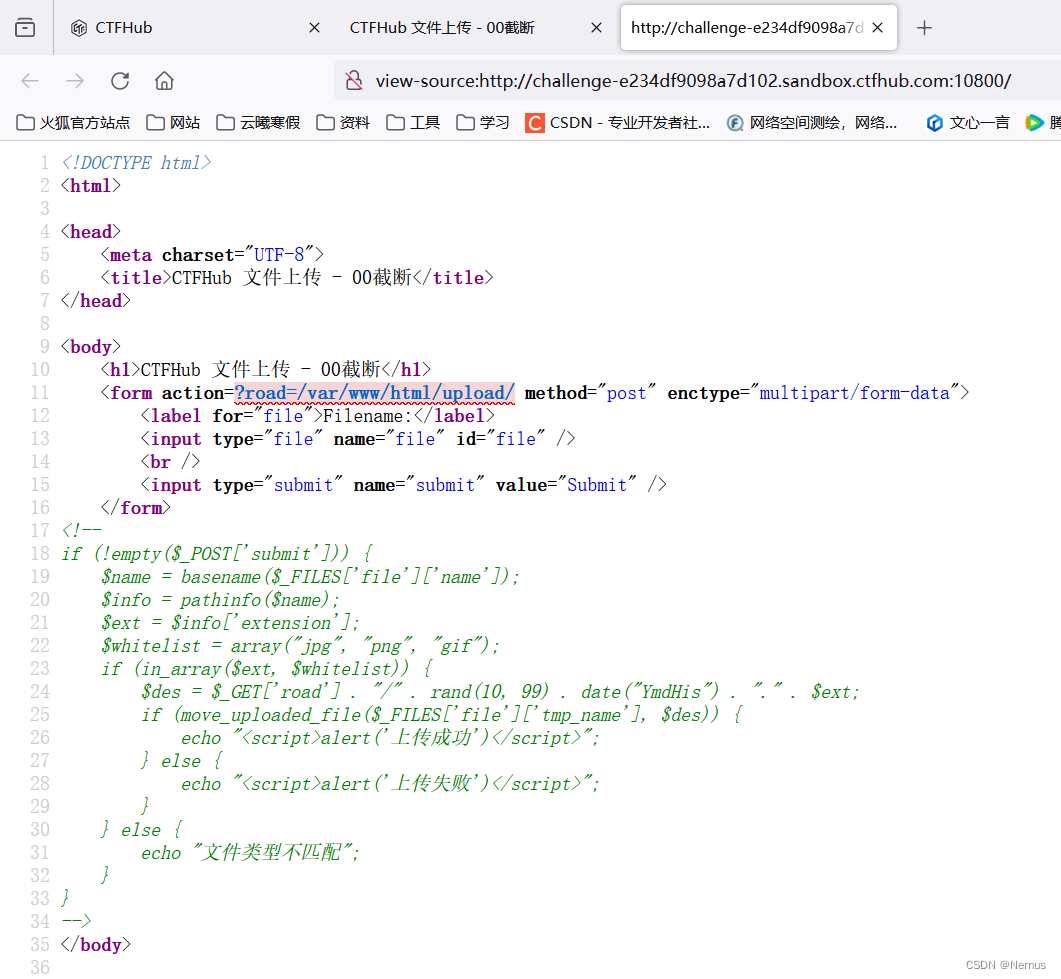The width and height of the screenshot is (1061, 979).
Task: Click the 上传成功 alert echo line
Action: (390, 738)
